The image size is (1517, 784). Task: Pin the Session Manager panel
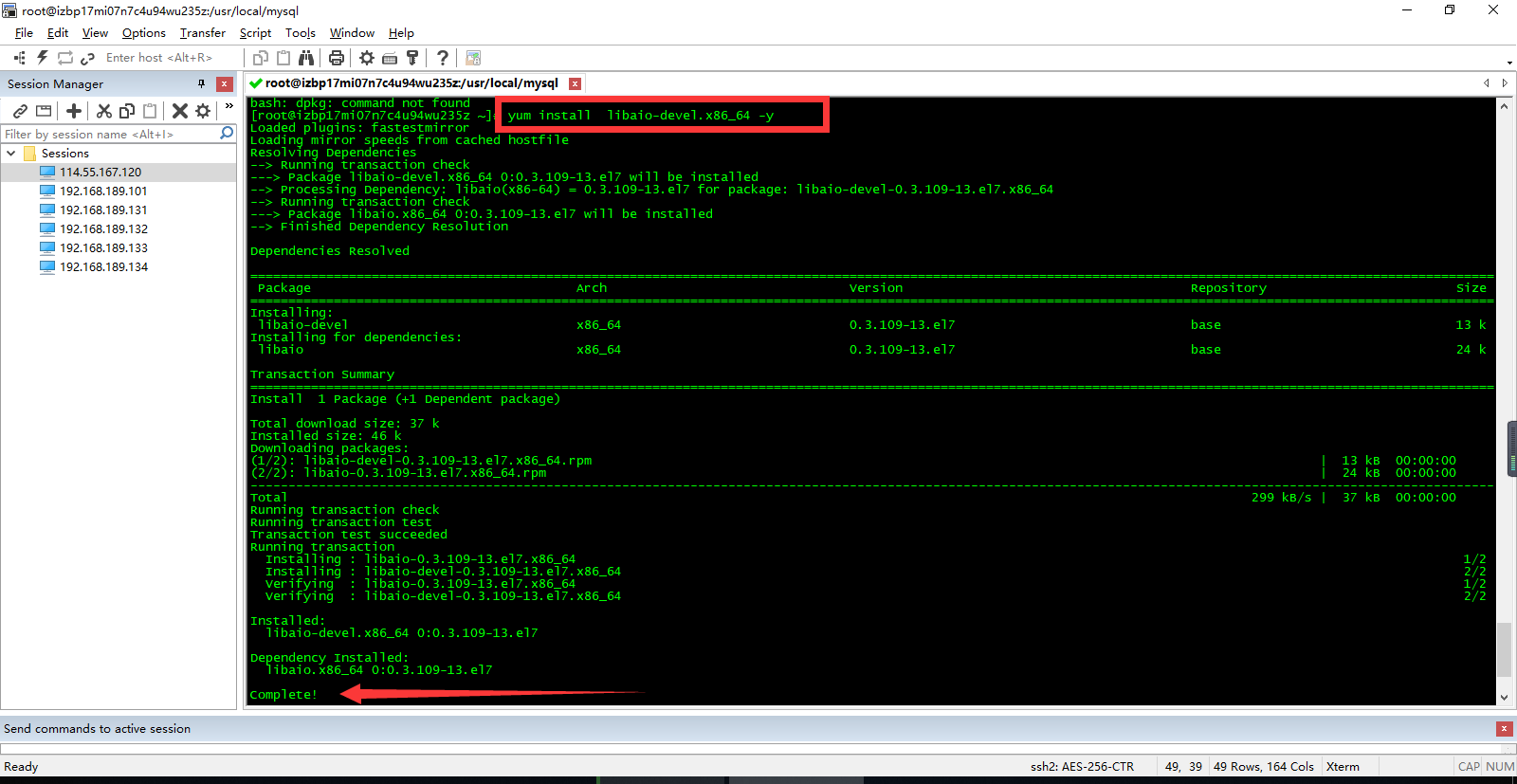pyautogui.click(x=201, y=83)
